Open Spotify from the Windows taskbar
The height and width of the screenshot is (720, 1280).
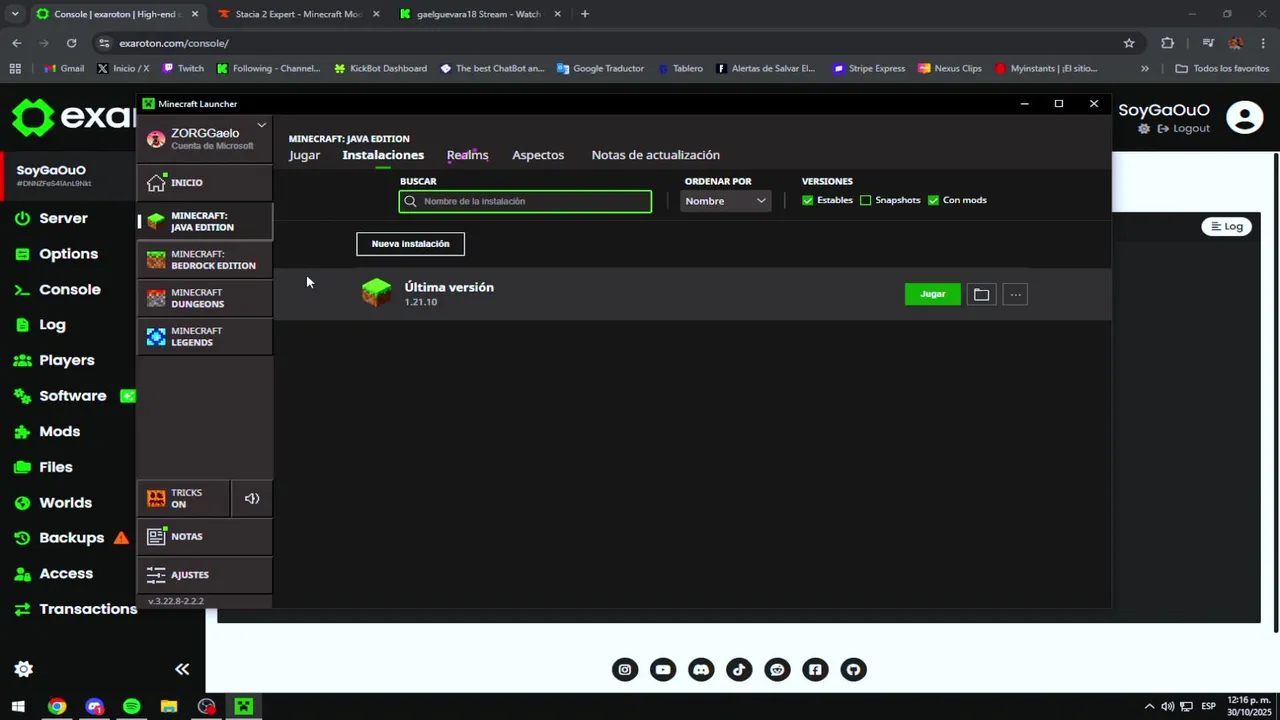pyautogui.click(x=132, y=706)
